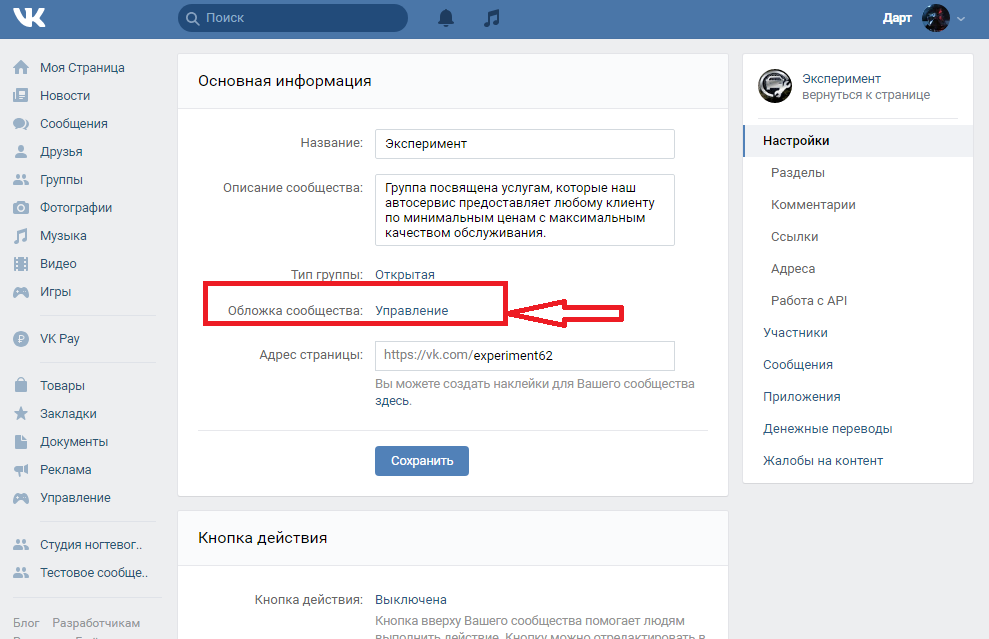Open Управление link for community cover
The width and height of the screenshot is (989, 639).
pos(411,311)
